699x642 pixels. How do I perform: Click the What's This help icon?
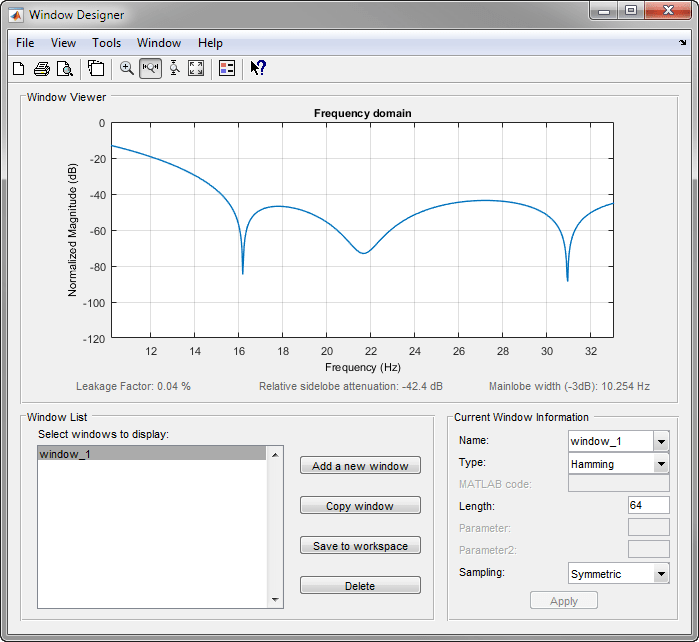258,68
